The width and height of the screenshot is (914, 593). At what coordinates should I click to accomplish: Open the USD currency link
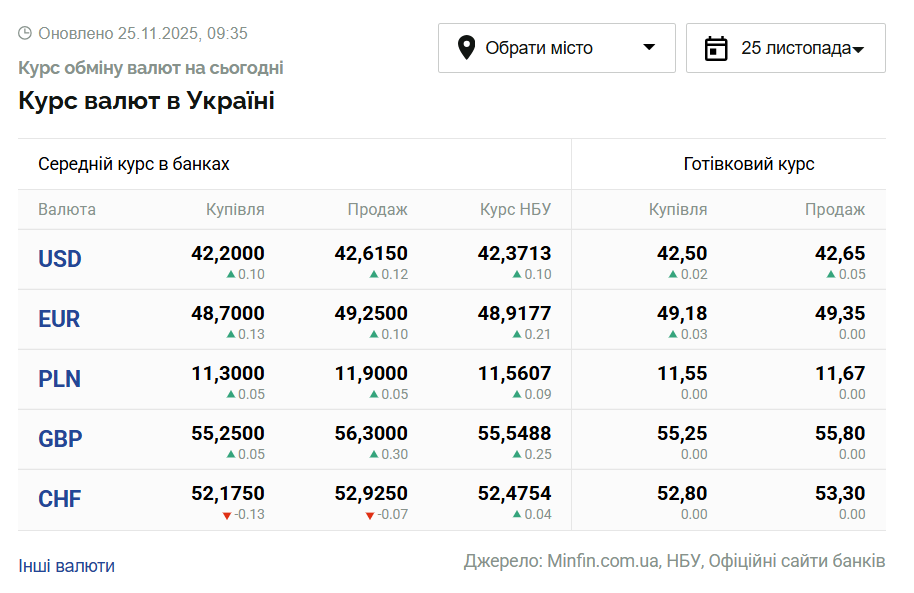click(x=60, y=259)
